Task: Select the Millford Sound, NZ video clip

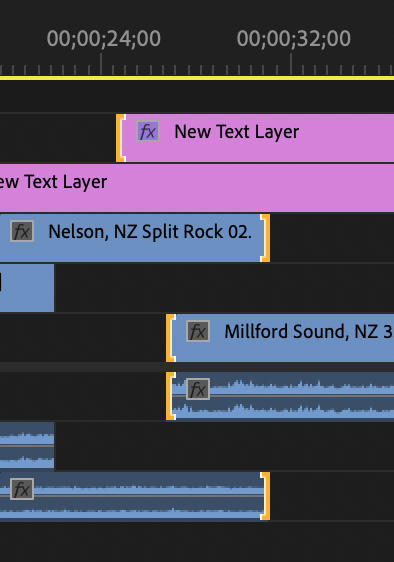Action: [280, 338]
